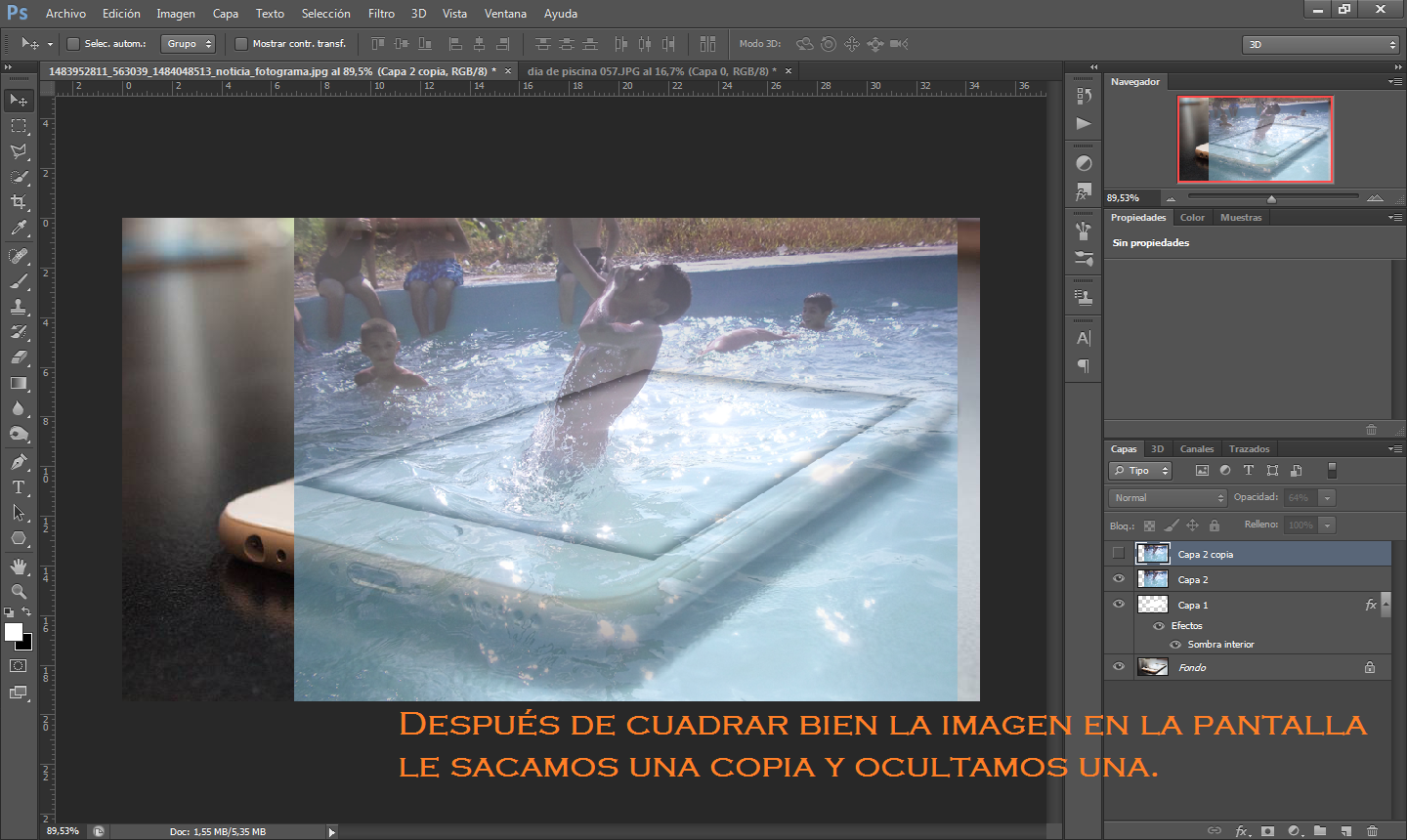Hide the Capa 1 layer

click(x=1119, y=605)
